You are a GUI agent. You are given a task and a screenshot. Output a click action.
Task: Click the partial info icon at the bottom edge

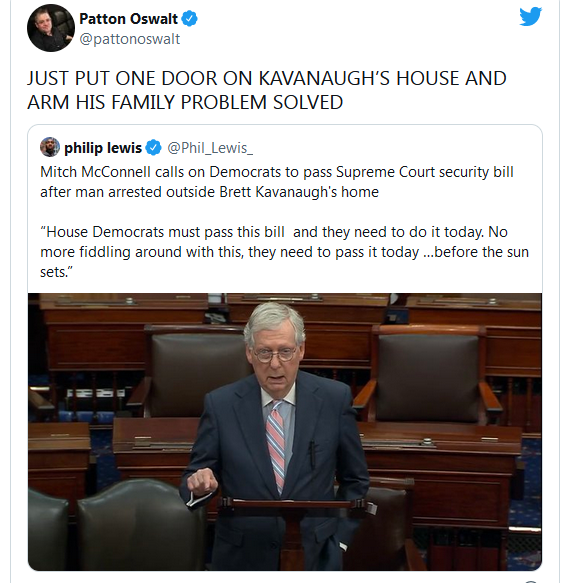[x=531, y=582]
